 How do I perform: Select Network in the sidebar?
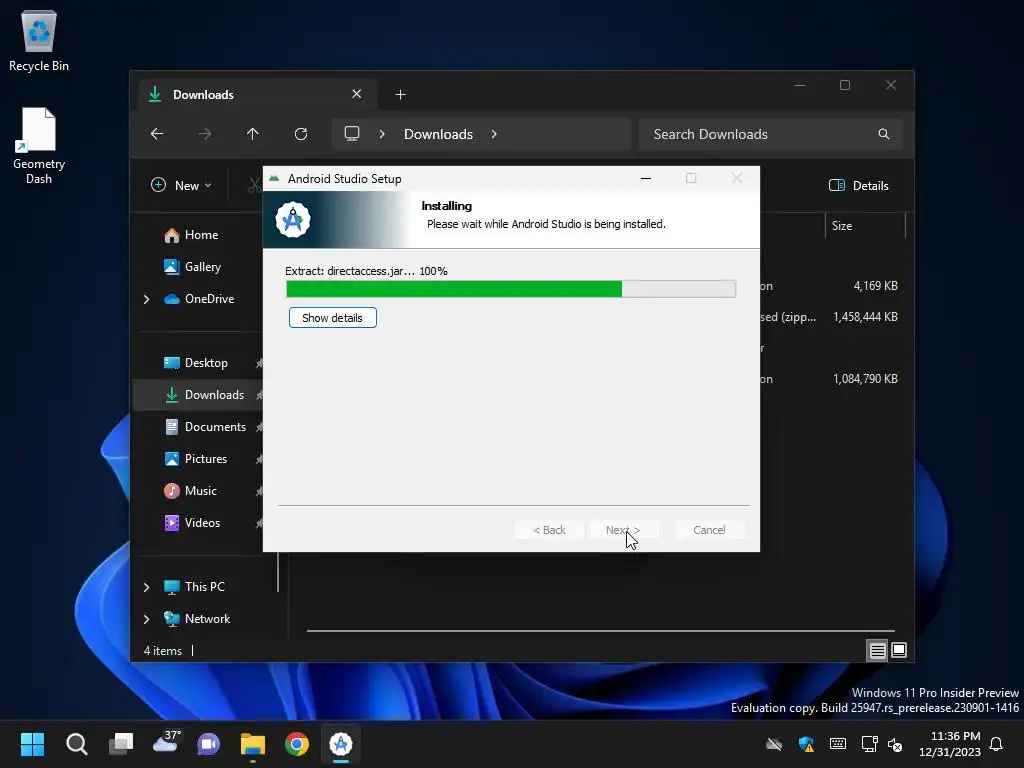197,619
